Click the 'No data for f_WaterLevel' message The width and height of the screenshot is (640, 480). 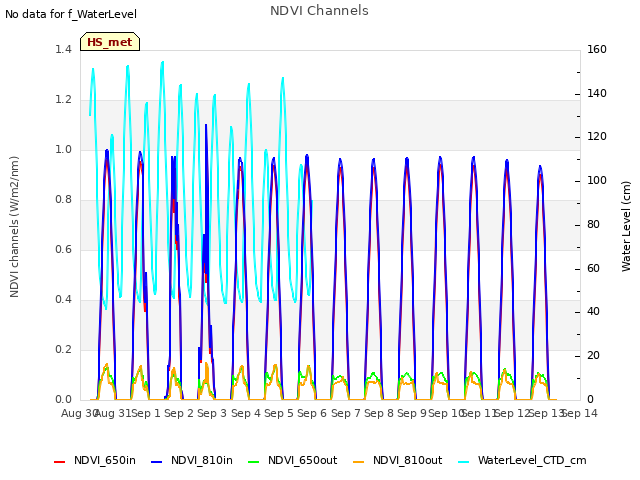pos(71,14)
